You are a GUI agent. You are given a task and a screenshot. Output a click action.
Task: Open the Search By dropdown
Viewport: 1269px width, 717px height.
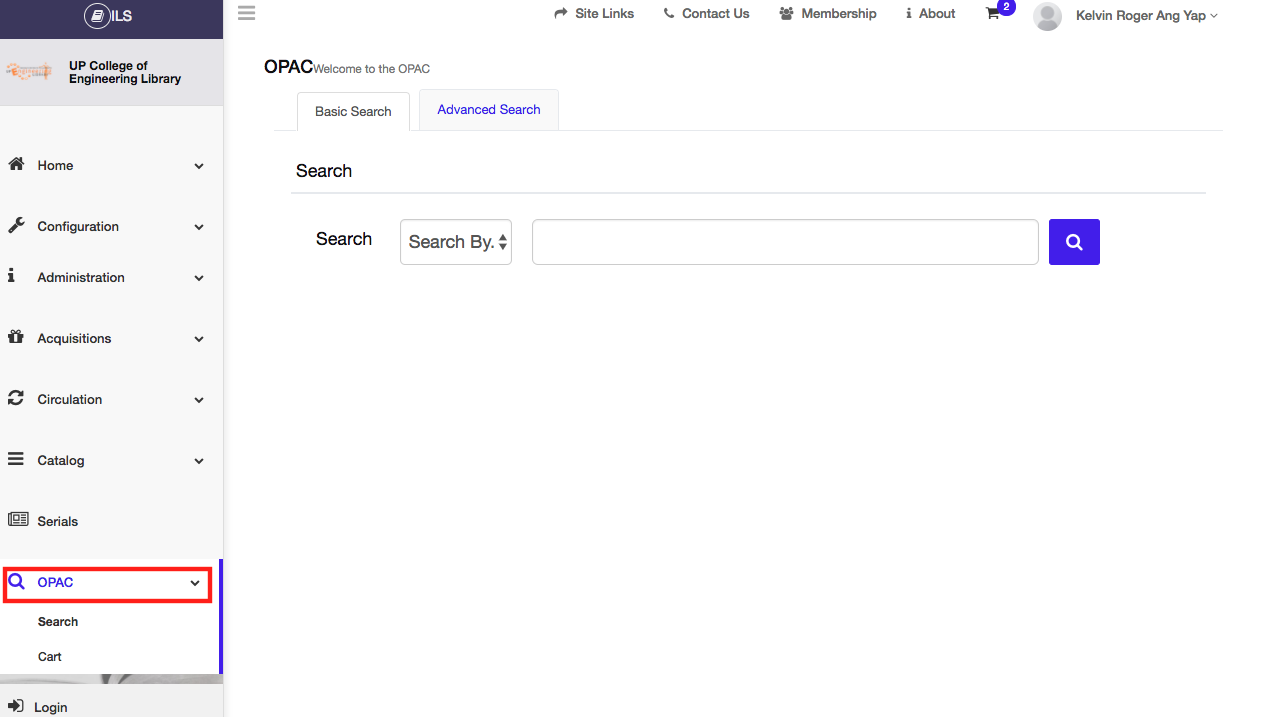456,242
